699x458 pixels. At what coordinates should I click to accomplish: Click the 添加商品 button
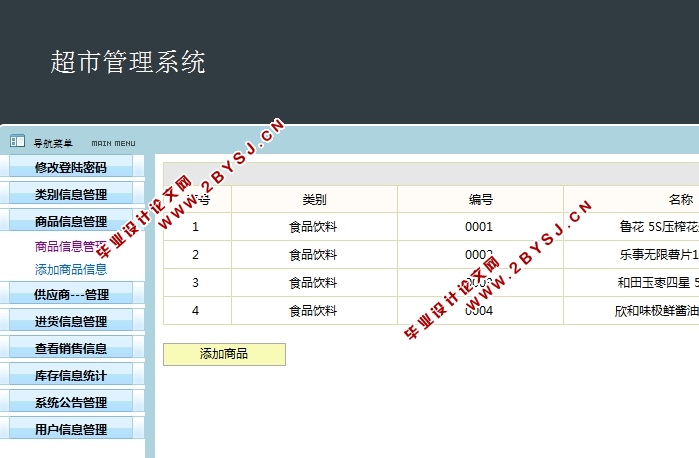tap(224, 354)
